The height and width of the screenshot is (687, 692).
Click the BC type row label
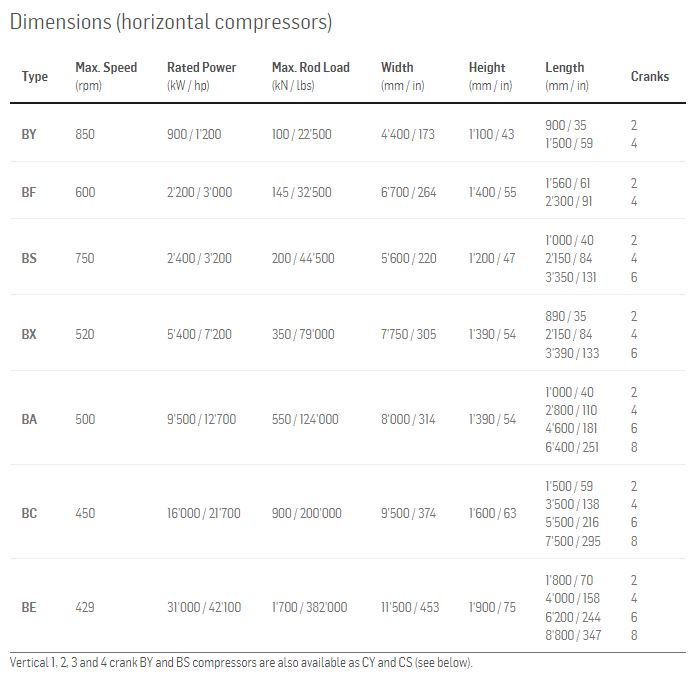click(x=29, y=513)
